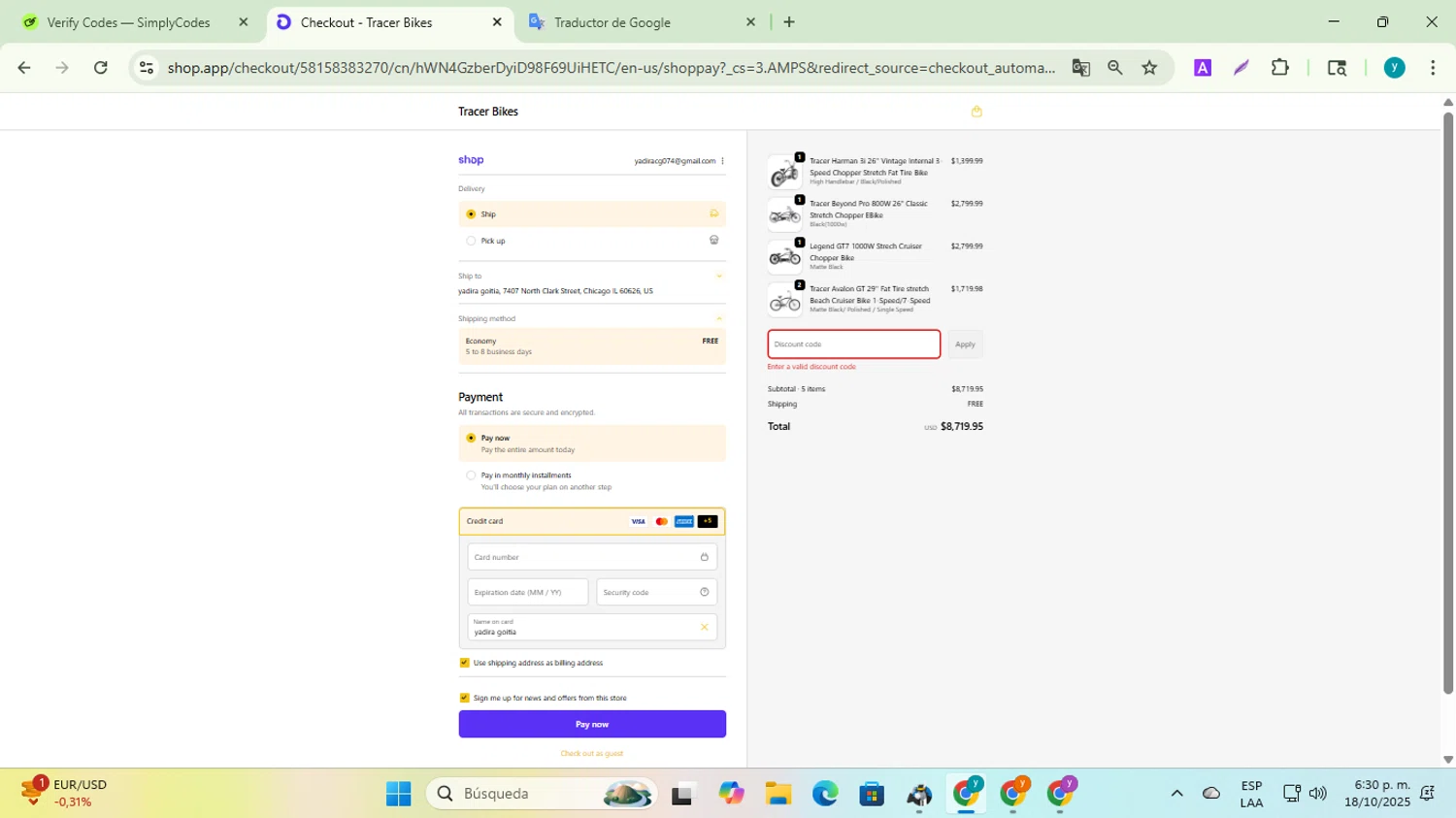Click the Mastercard logo
Image resolution: width=1456 pixels, height=818 pixels.
(x=661, y=521)
